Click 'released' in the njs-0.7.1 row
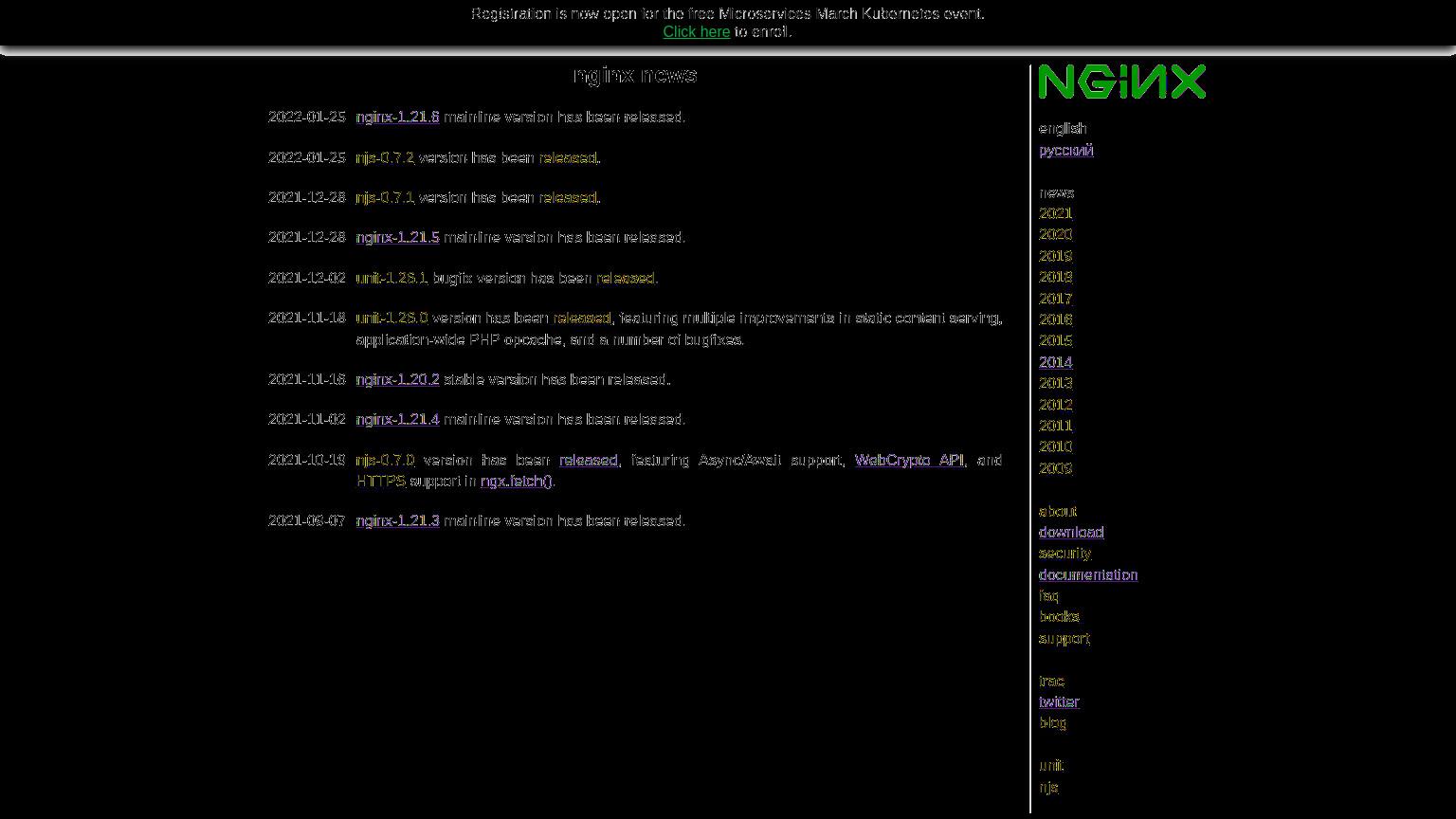Image resolution: width=1456 pixels, height=819 pixels. [568, 198]
